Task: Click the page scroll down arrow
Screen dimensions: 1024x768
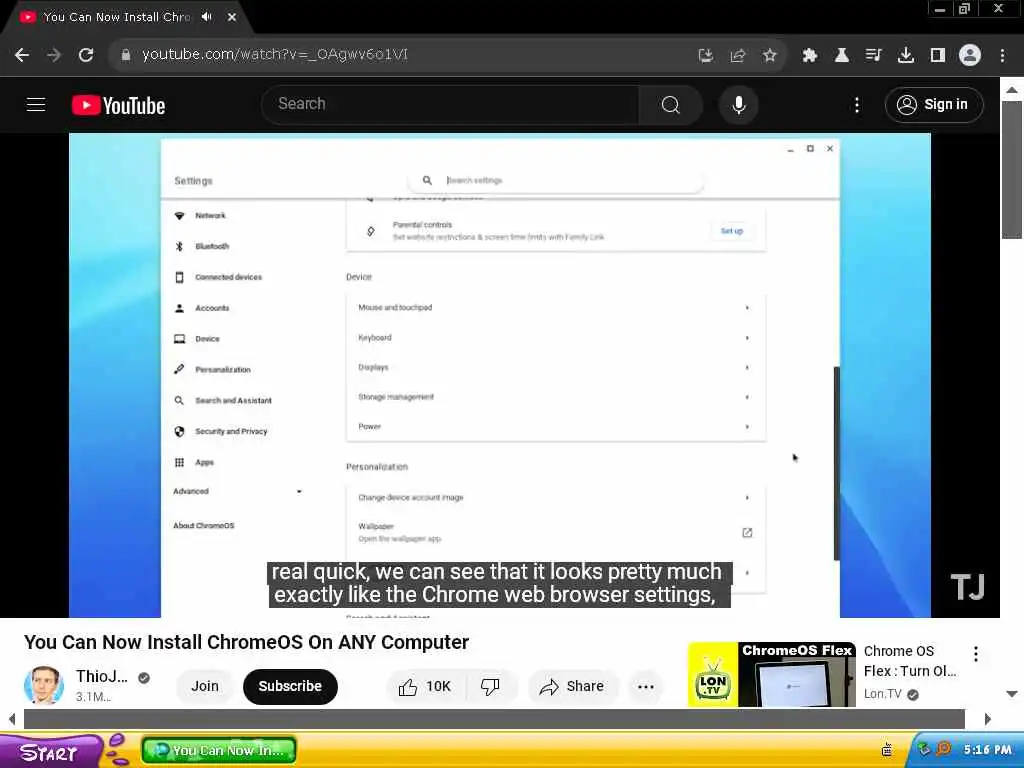Action: coord(1012,694)
